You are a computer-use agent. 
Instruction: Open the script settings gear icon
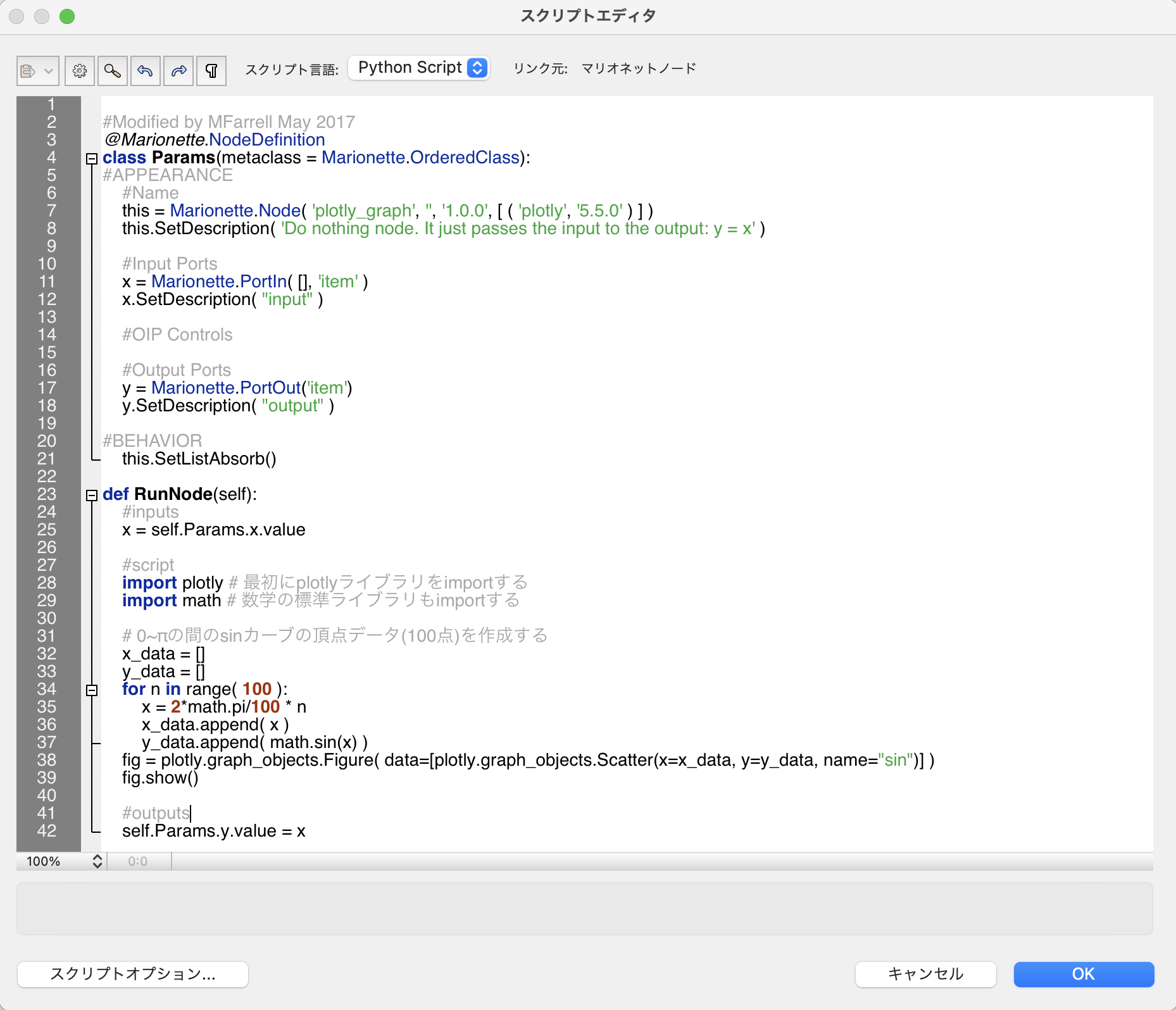[x=80, y=71]
